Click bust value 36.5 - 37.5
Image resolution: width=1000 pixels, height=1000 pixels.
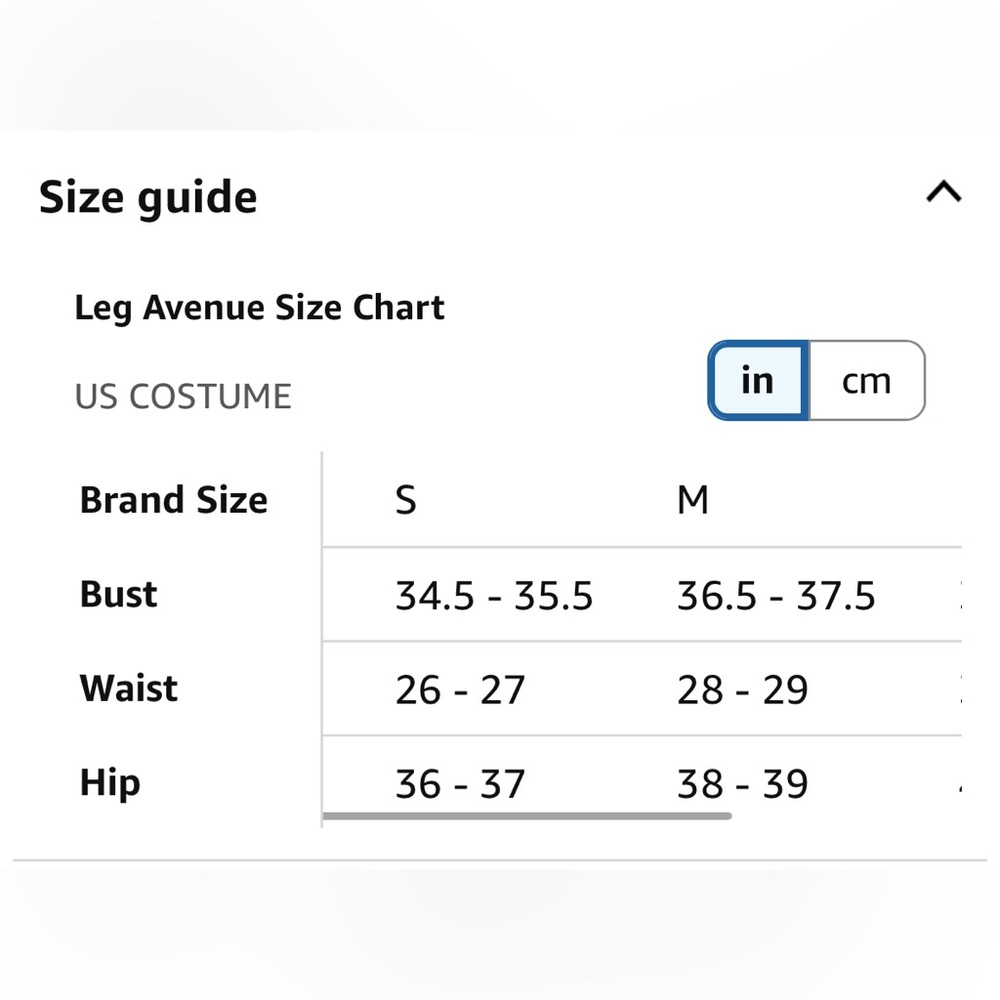pos(776,596)
